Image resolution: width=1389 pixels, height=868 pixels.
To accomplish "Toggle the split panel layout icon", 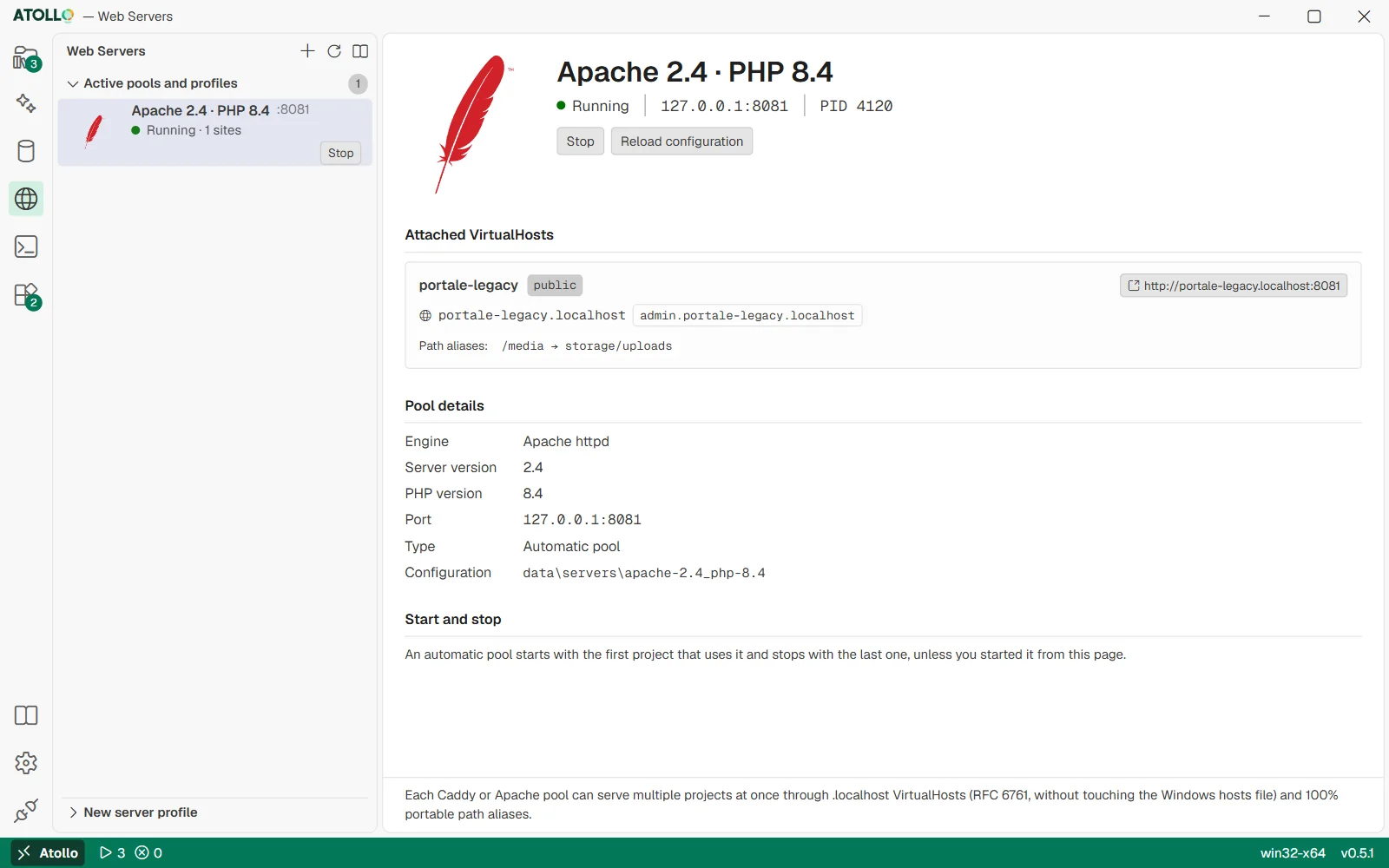I will pos(360,51).
